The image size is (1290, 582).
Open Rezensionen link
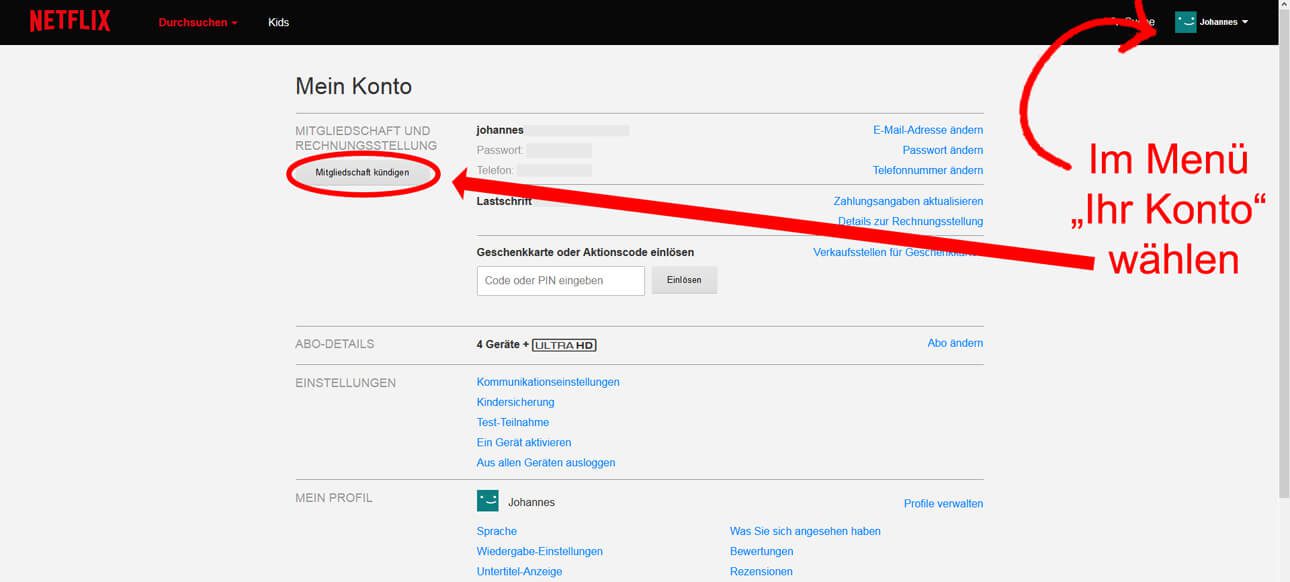[761, 572]
